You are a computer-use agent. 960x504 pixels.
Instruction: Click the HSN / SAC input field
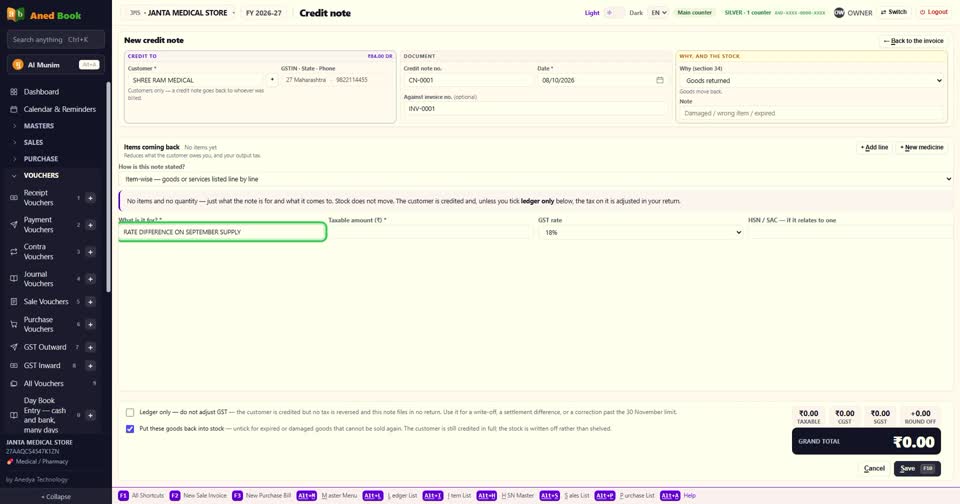850,232
